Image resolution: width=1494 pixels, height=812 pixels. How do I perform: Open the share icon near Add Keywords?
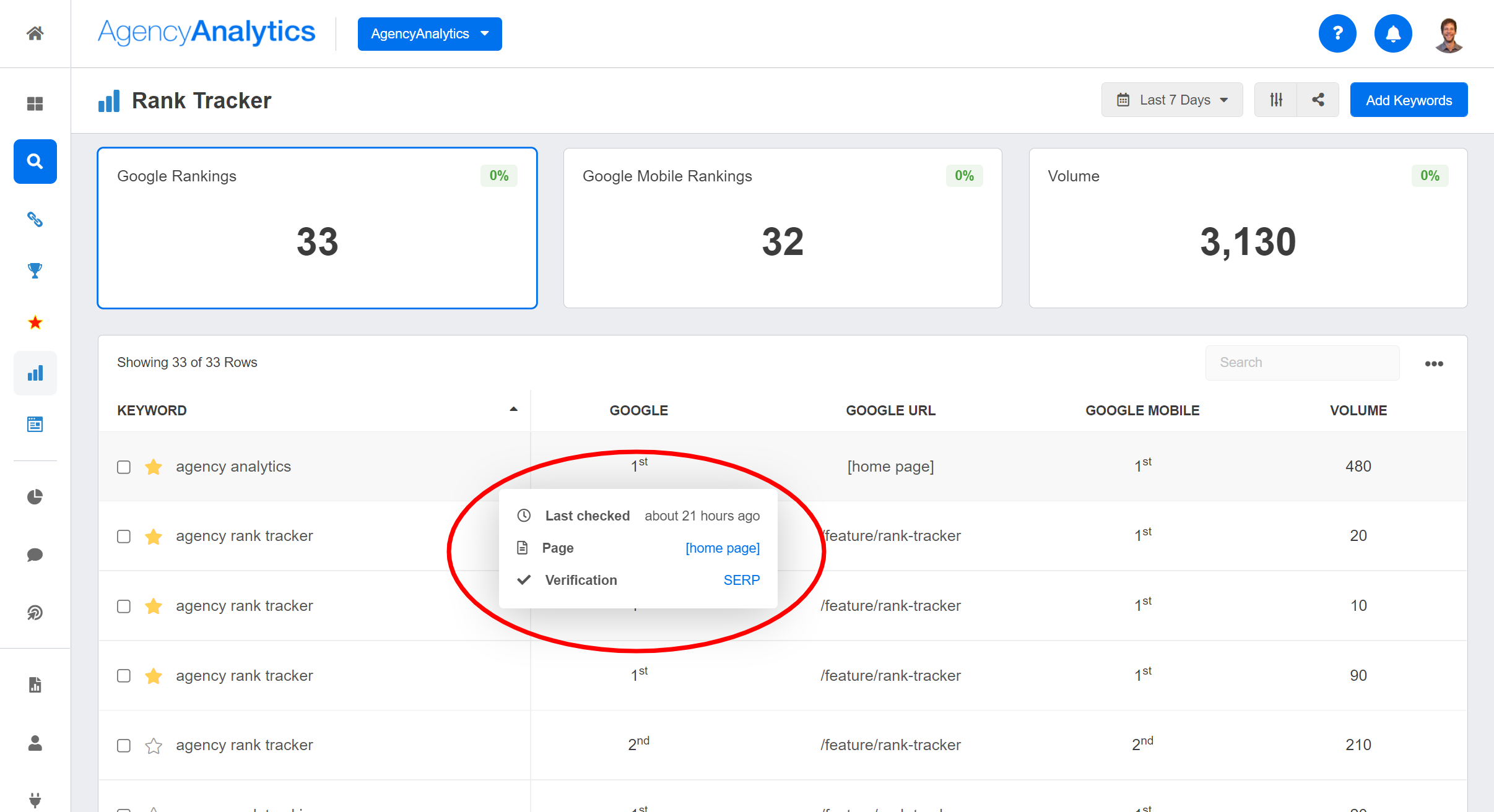(x=1318, y=99)
